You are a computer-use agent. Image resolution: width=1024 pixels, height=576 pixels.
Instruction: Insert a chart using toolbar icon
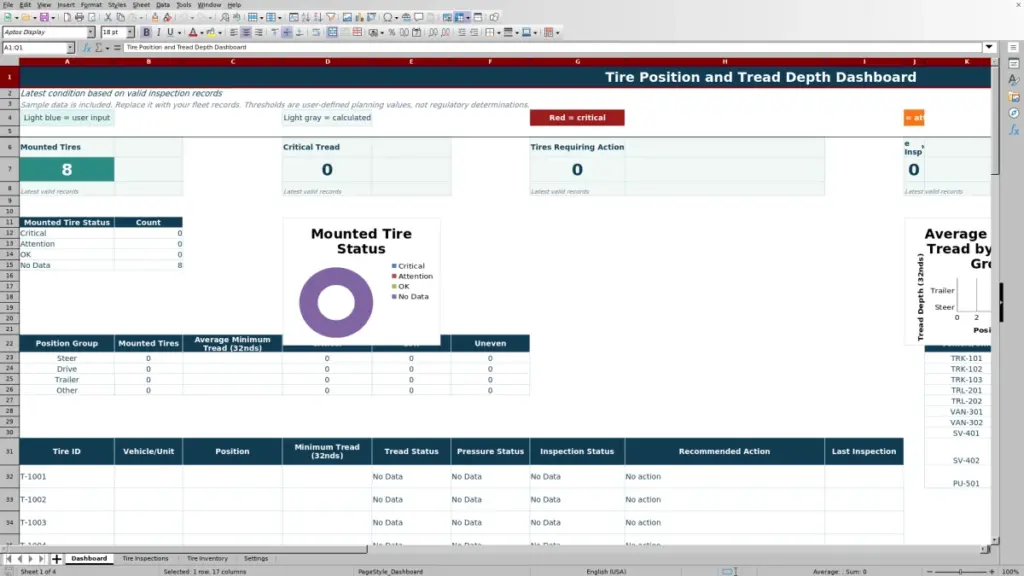pos(359,17)
